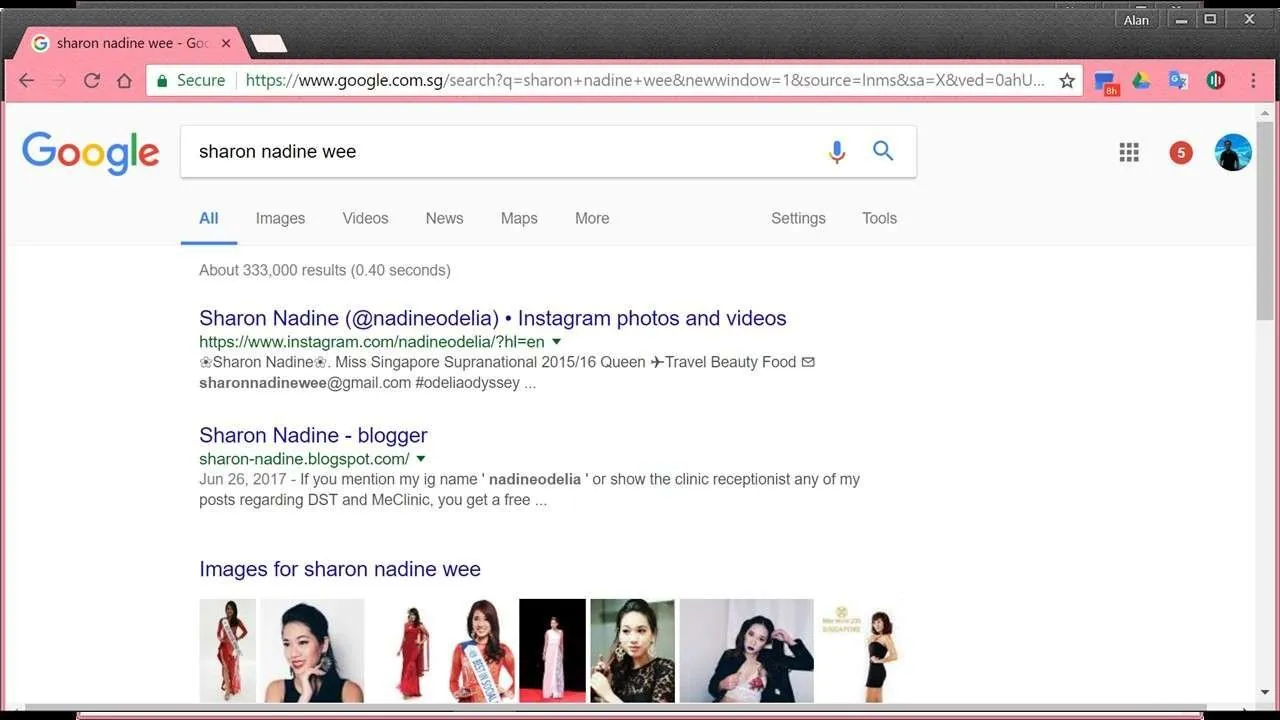This screenshot has height=720, width=1280.
Task: Go to browser home page
Action: 124,81
